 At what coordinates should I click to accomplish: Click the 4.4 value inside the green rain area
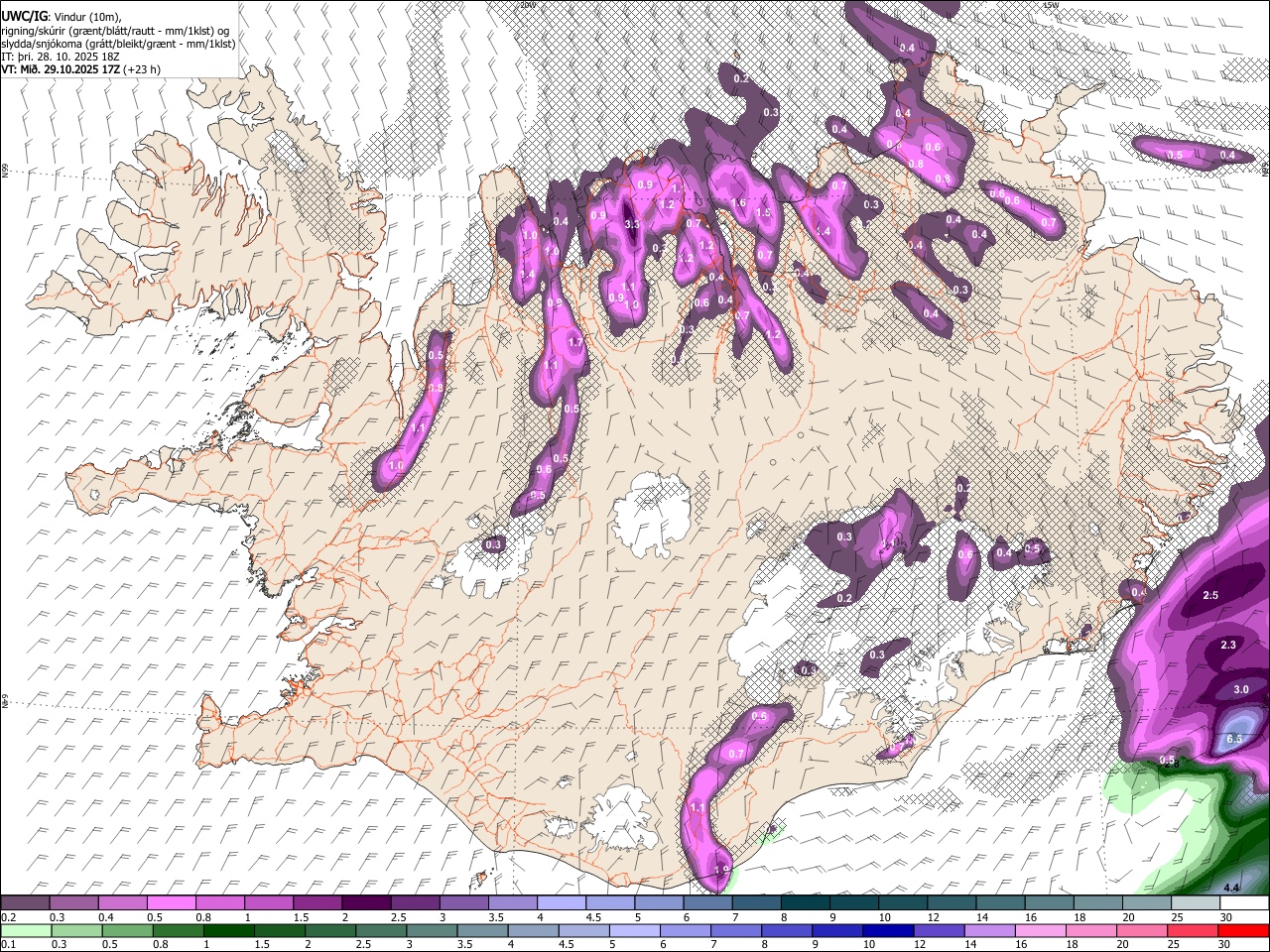(x=1231, y=888)
